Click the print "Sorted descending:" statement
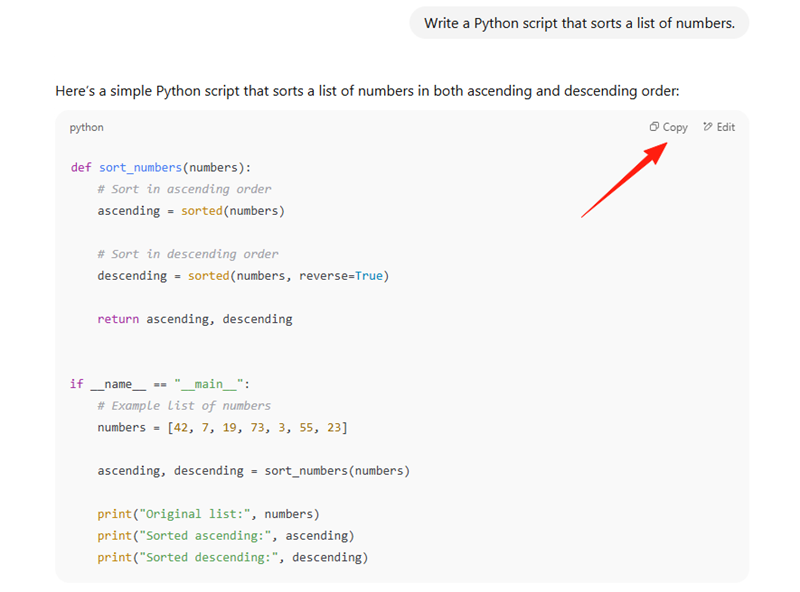The height and width of the screenshot is (592, 800). tap(232, 558)
